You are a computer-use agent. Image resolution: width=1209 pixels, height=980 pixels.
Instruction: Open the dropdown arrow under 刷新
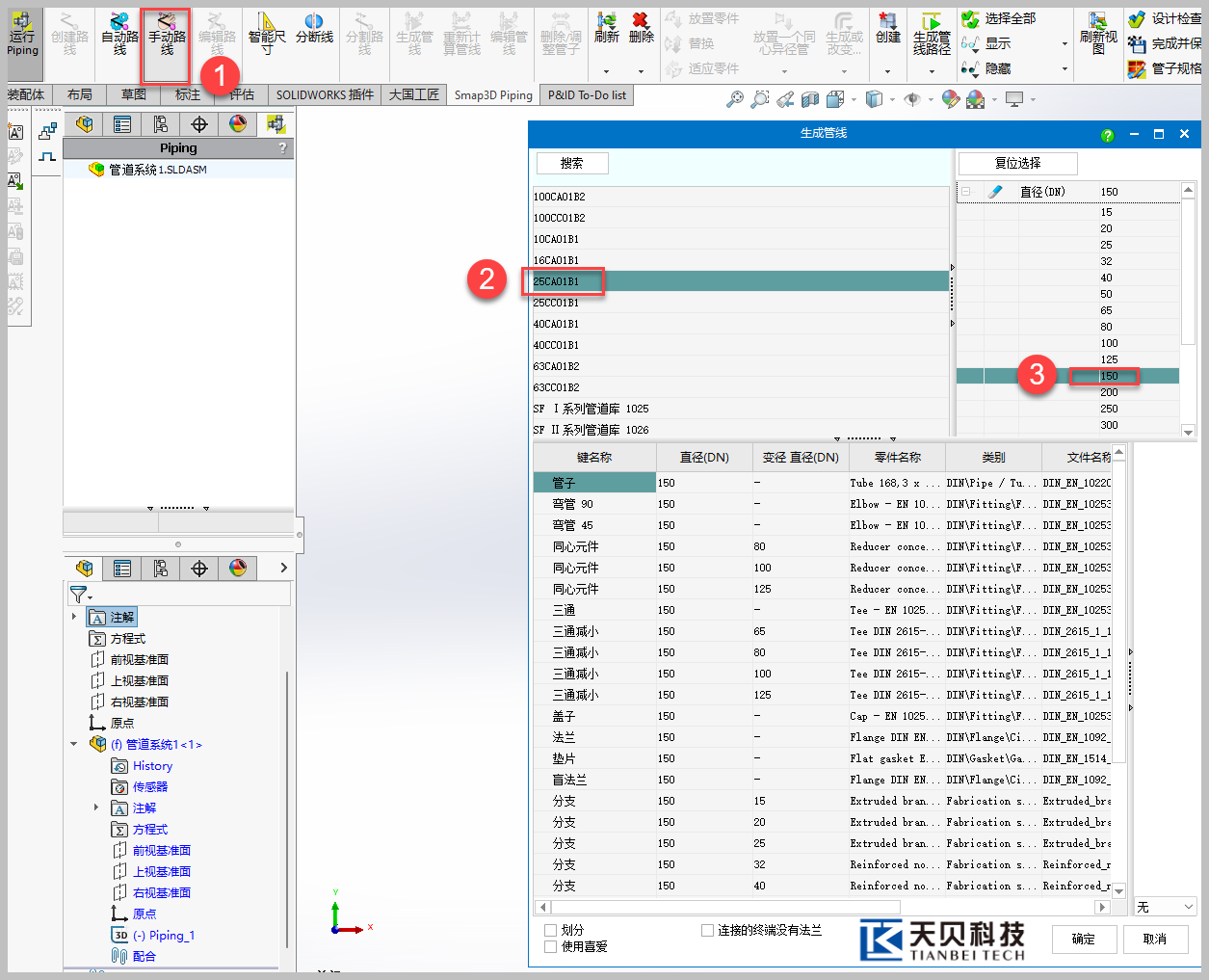click(607, 71)
